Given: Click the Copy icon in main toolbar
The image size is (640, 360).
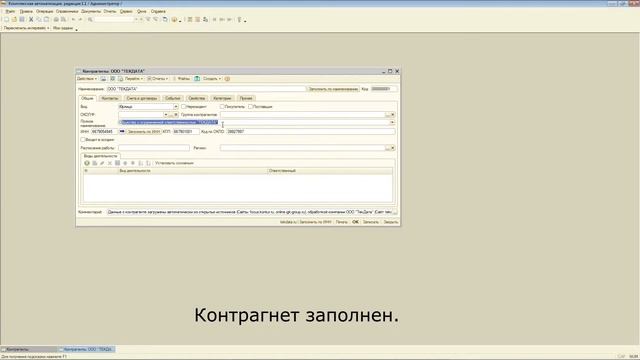Looking at the screenshot, I should point(39,20).
